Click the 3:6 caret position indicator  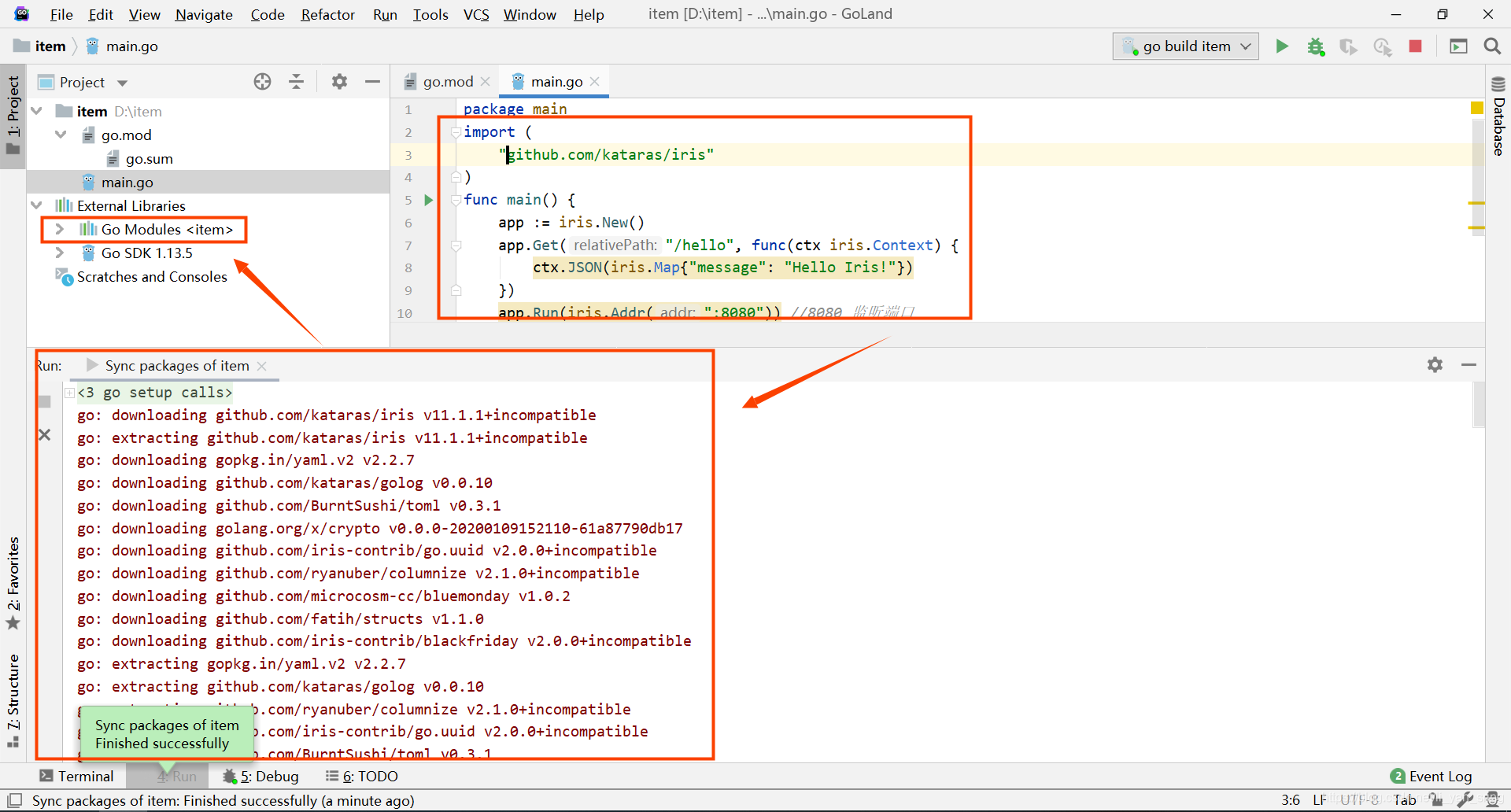point(1291,801)
